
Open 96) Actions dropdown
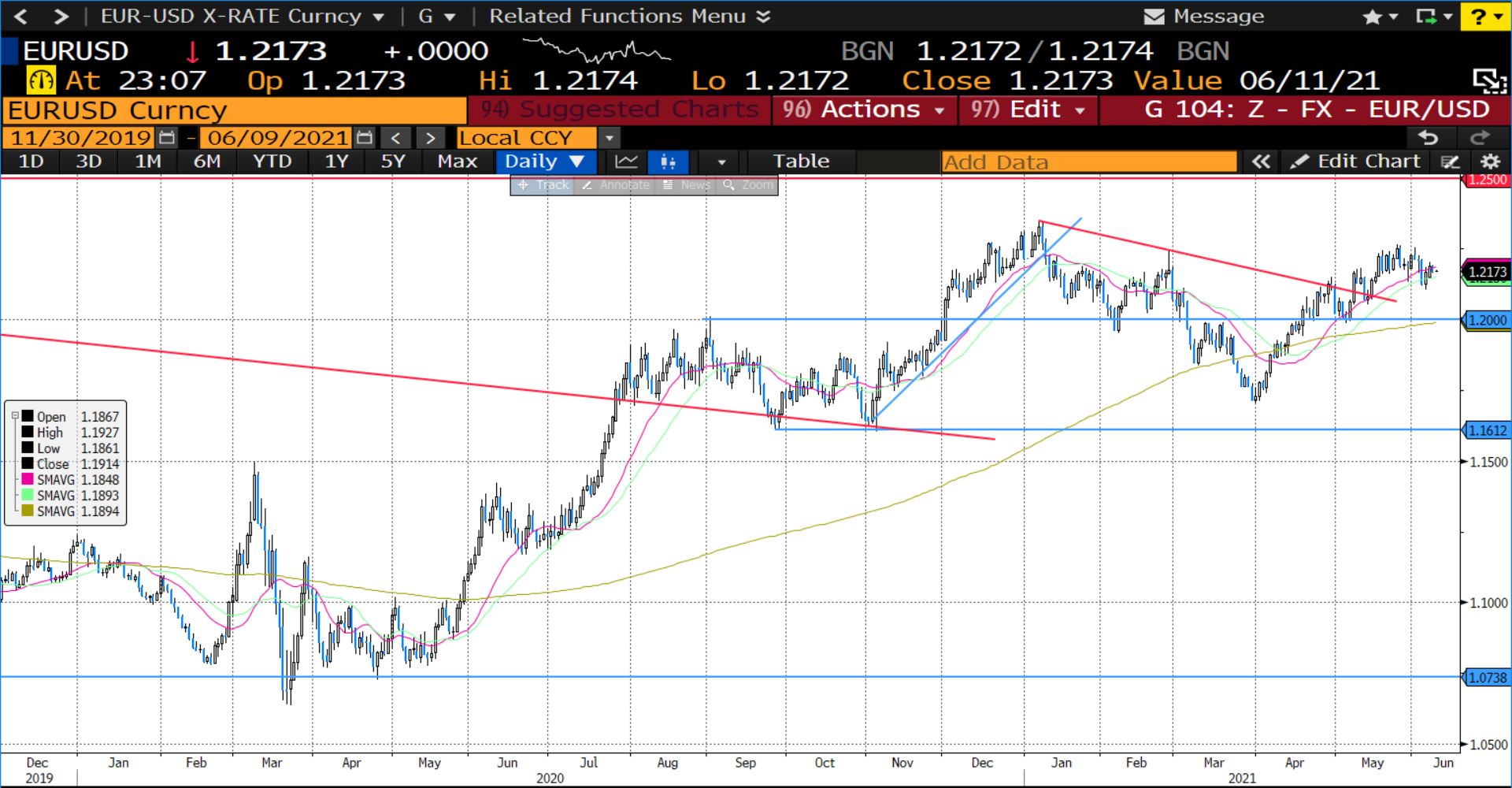tap(864, 110)
